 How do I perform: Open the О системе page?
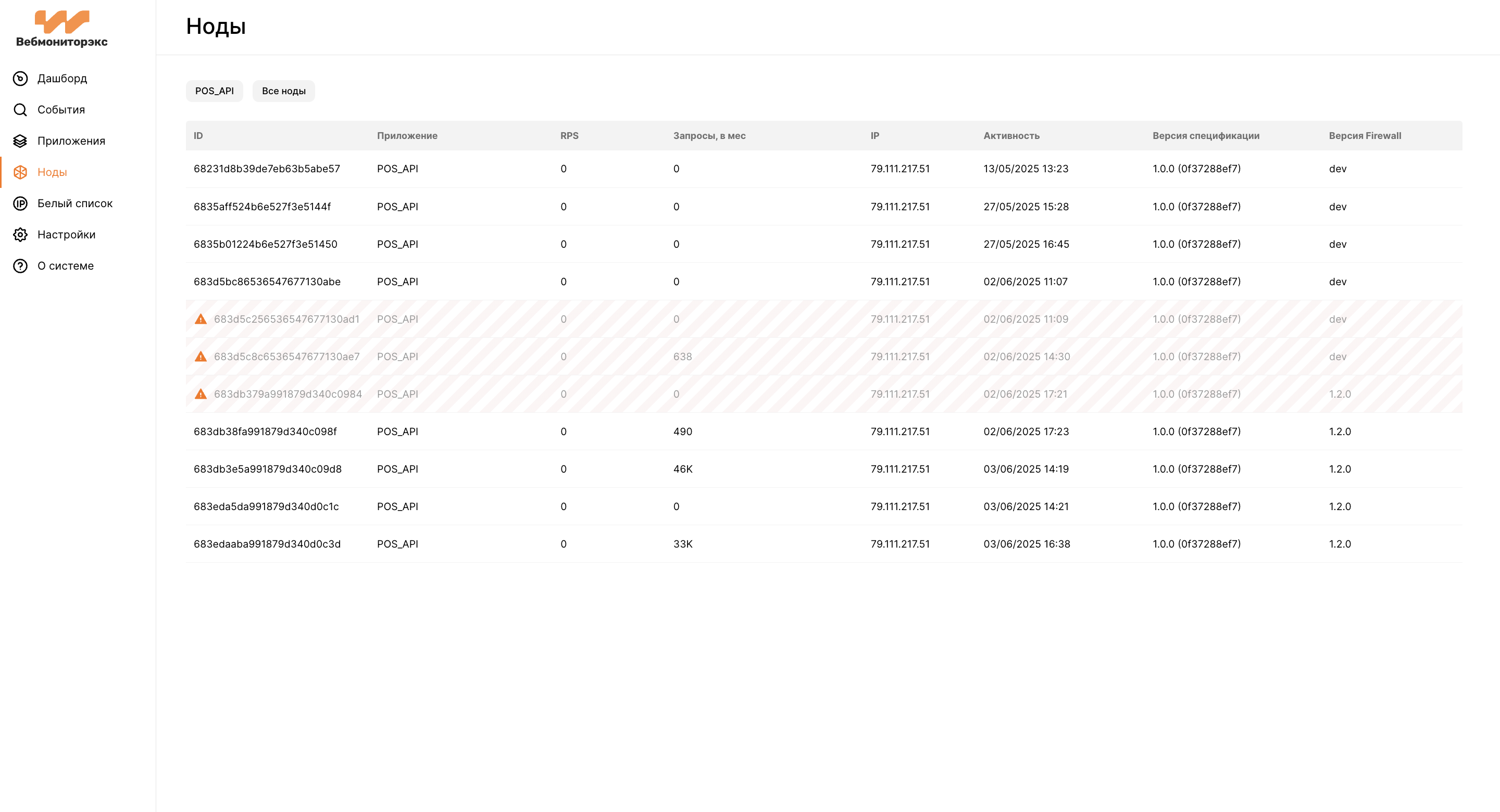coord(65,266)
